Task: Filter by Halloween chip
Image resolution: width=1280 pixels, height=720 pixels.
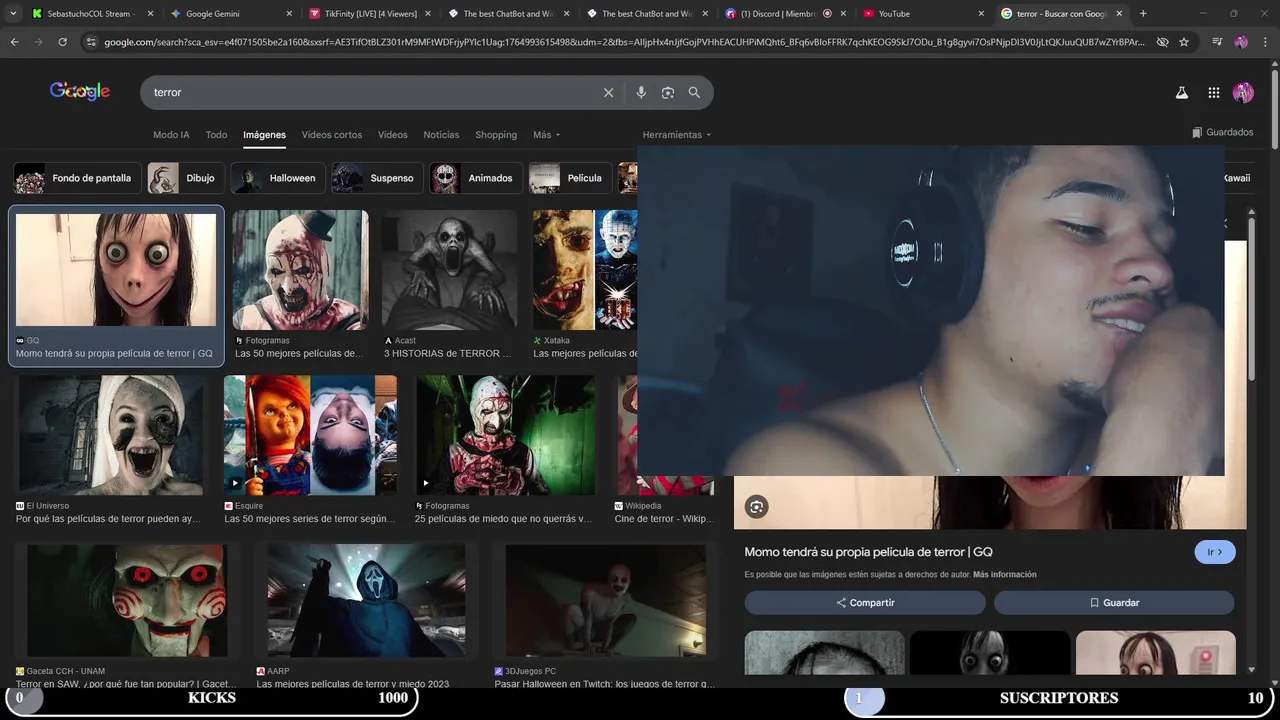Action: 277,178
